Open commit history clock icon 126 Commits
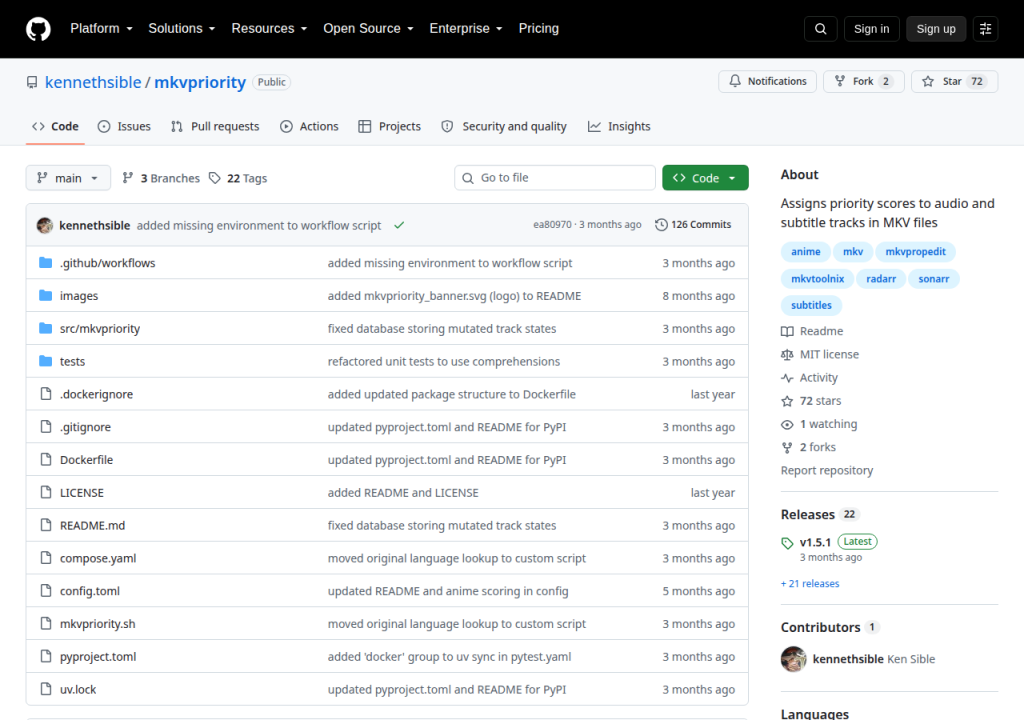Screen dimensions: 1024x720 point(661,225)
